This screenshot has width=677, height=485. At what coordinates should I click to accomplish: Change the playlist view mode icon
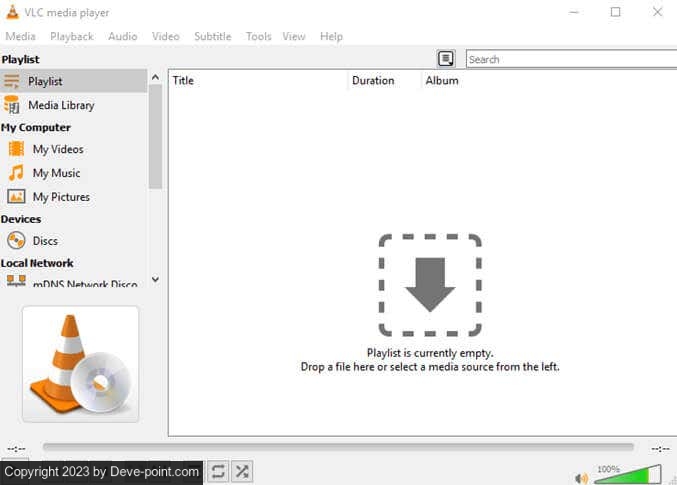[x=446, y=59]
